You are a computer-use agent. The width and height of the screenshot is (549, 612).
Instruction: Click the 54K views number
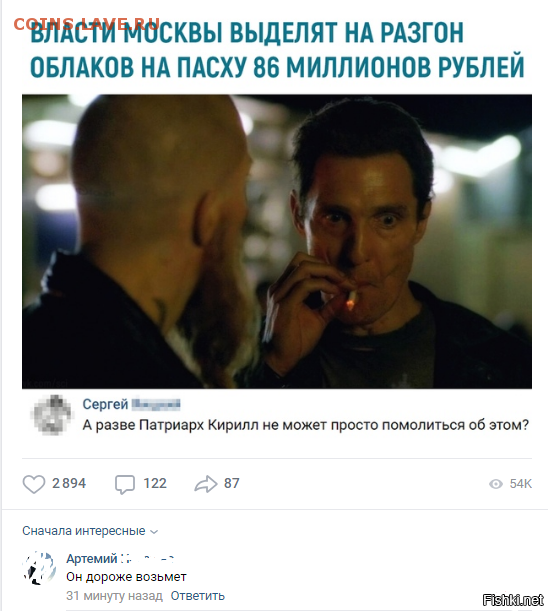point(521,484)
